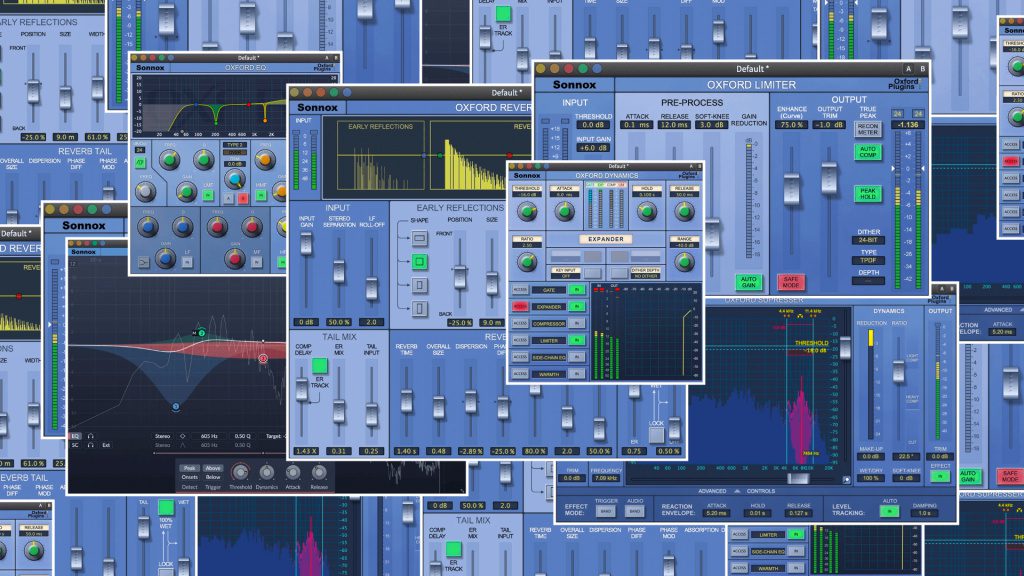Select Peak detect mode

point(189,468)
